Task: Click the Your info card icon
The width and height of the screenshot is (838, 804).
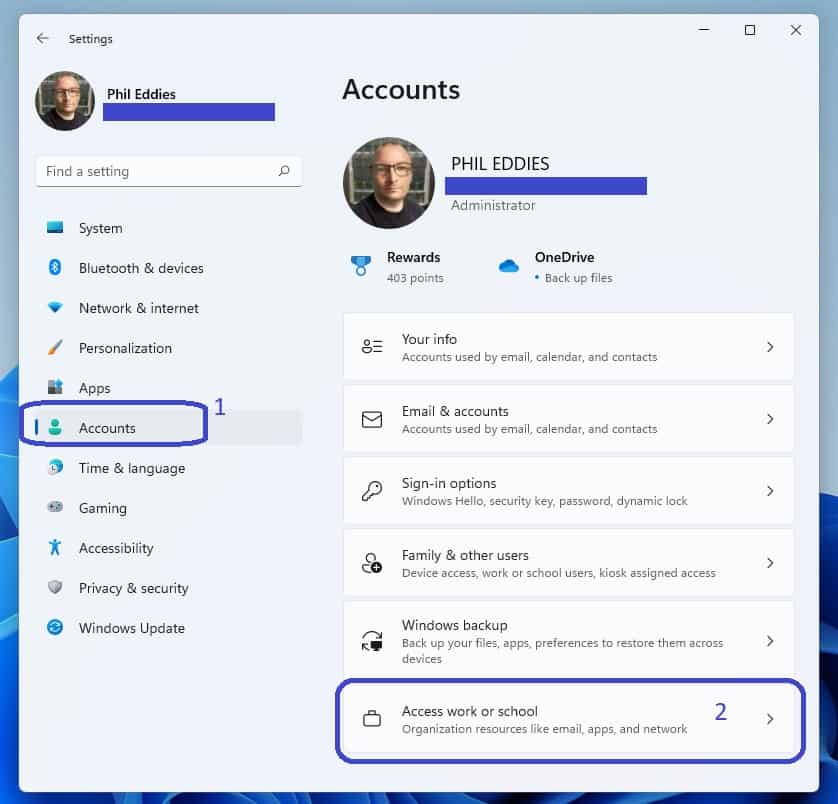Action: (372, 346)
